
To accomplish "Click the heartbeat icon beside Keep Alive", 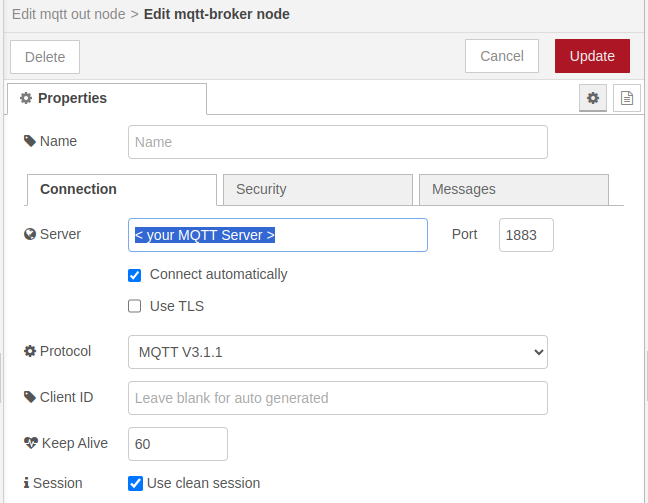I will [30, 443].
